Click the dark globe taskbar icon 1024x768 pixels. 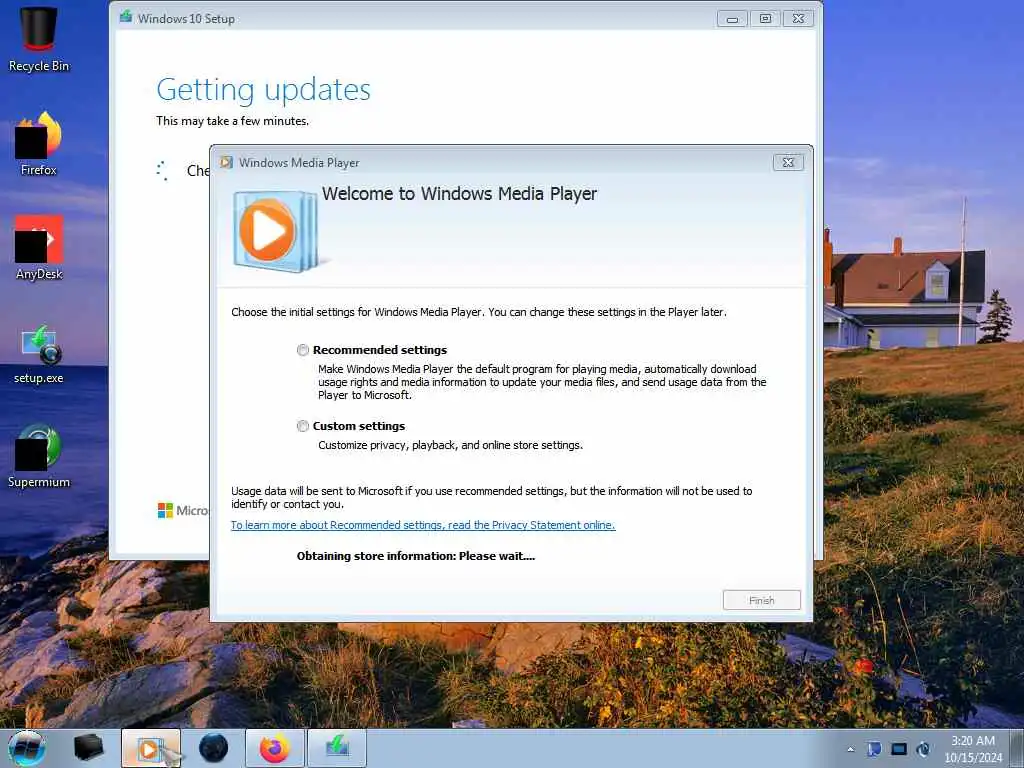point(213,748)
